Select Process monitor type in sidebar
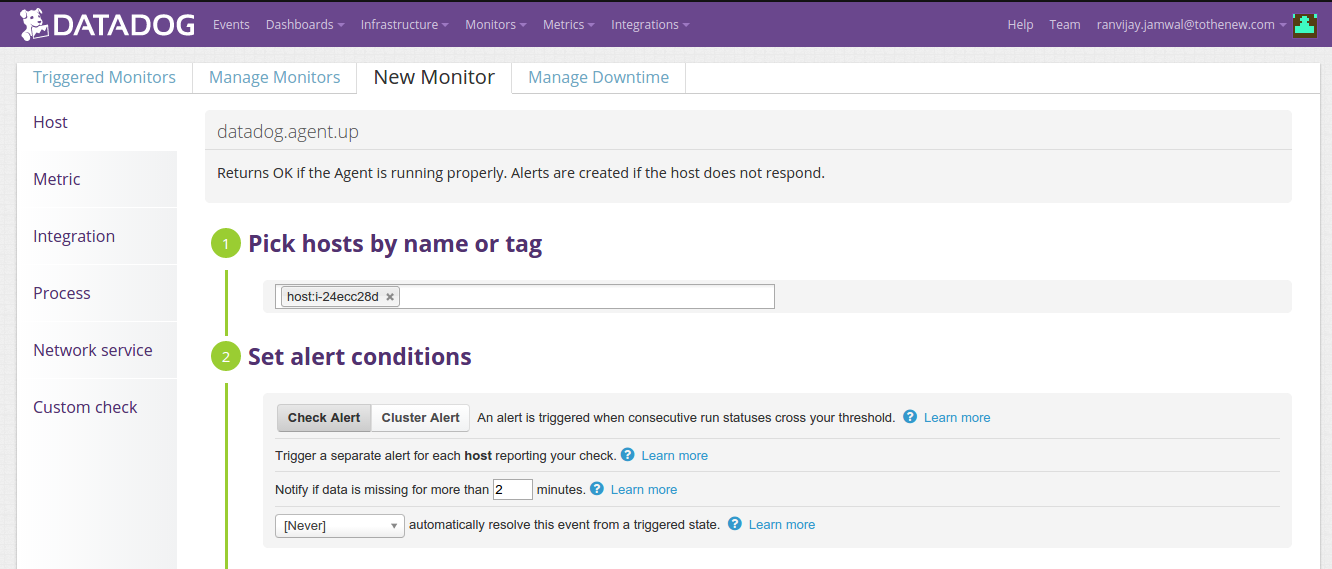The image size is (1332, 569). tap(97, 293)
